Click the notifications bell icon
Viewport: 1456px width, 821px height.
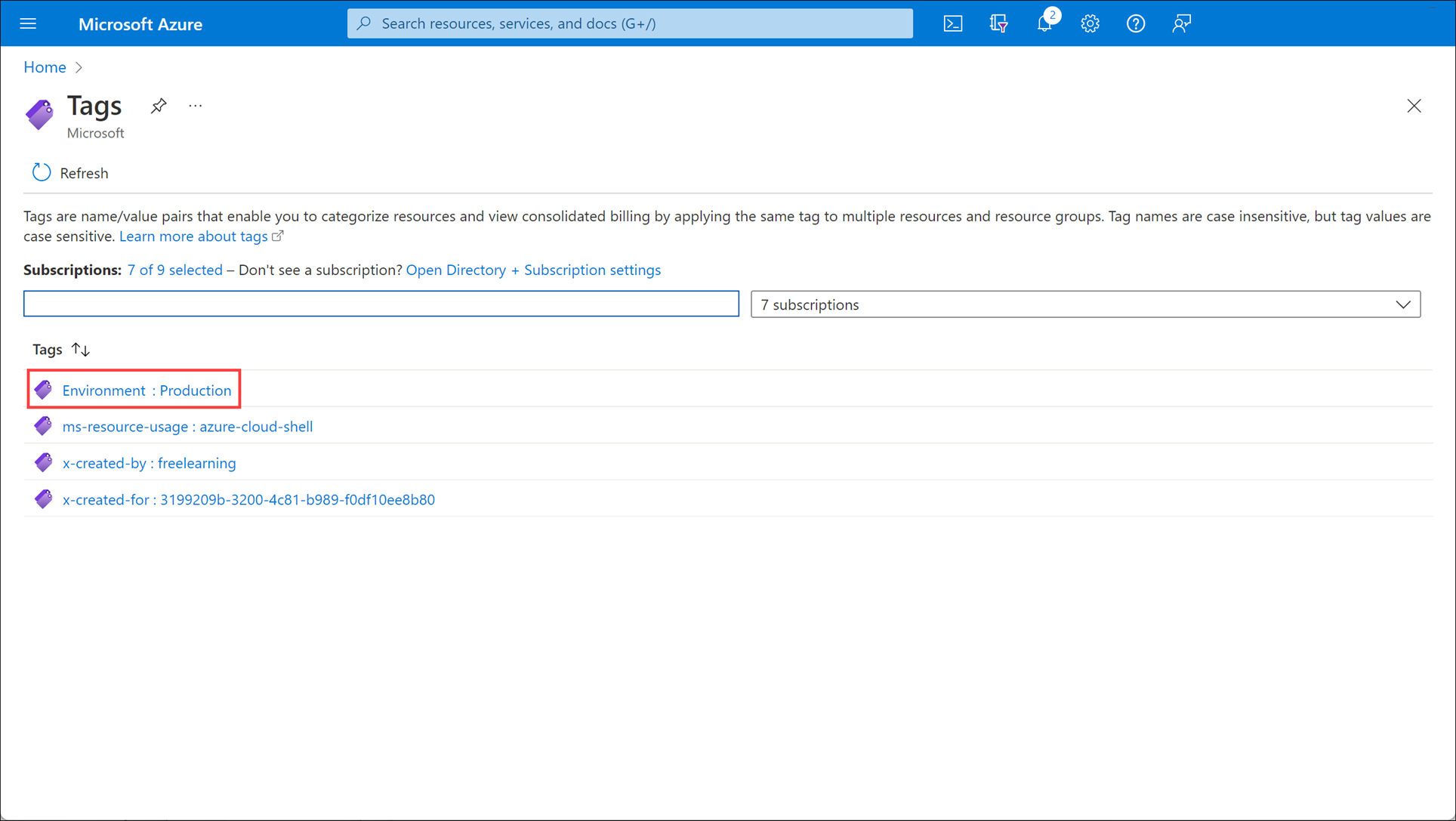(x=1045, y=22)
